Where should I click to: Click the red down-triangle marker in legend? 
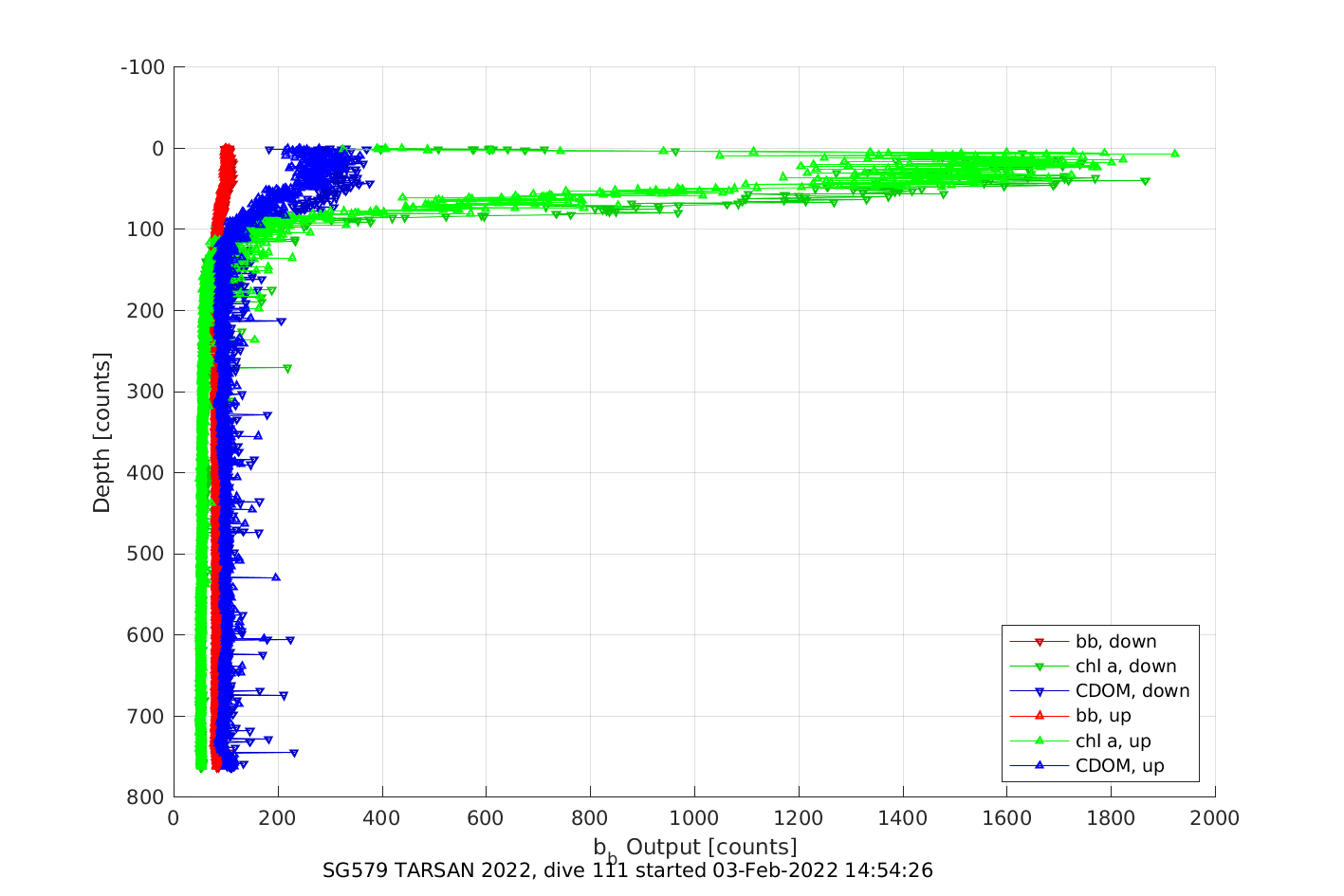click(x=1039, y=643)
